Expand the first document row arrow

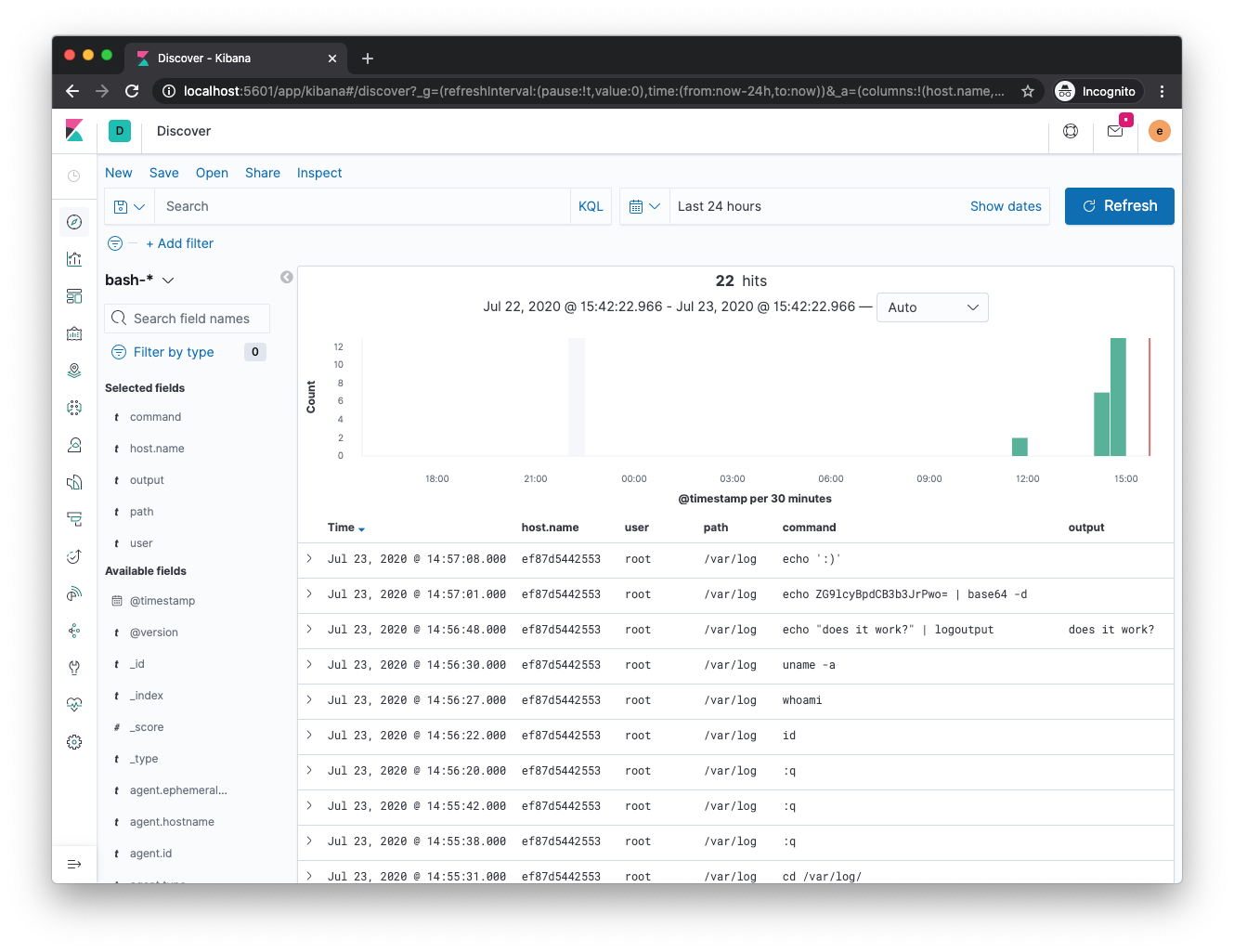point(308,559)
